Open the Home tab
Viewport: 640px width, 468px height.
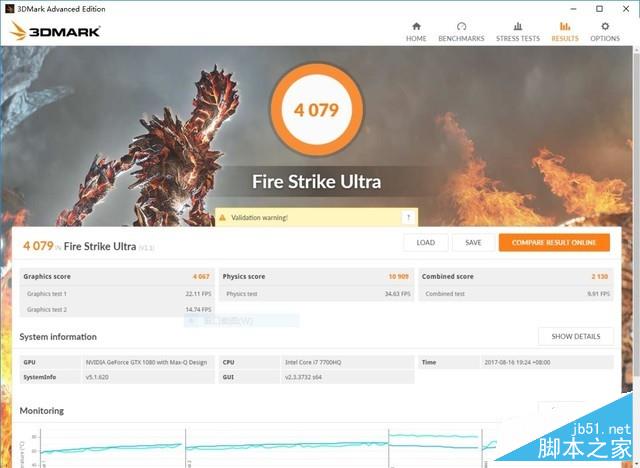[416, 32]
